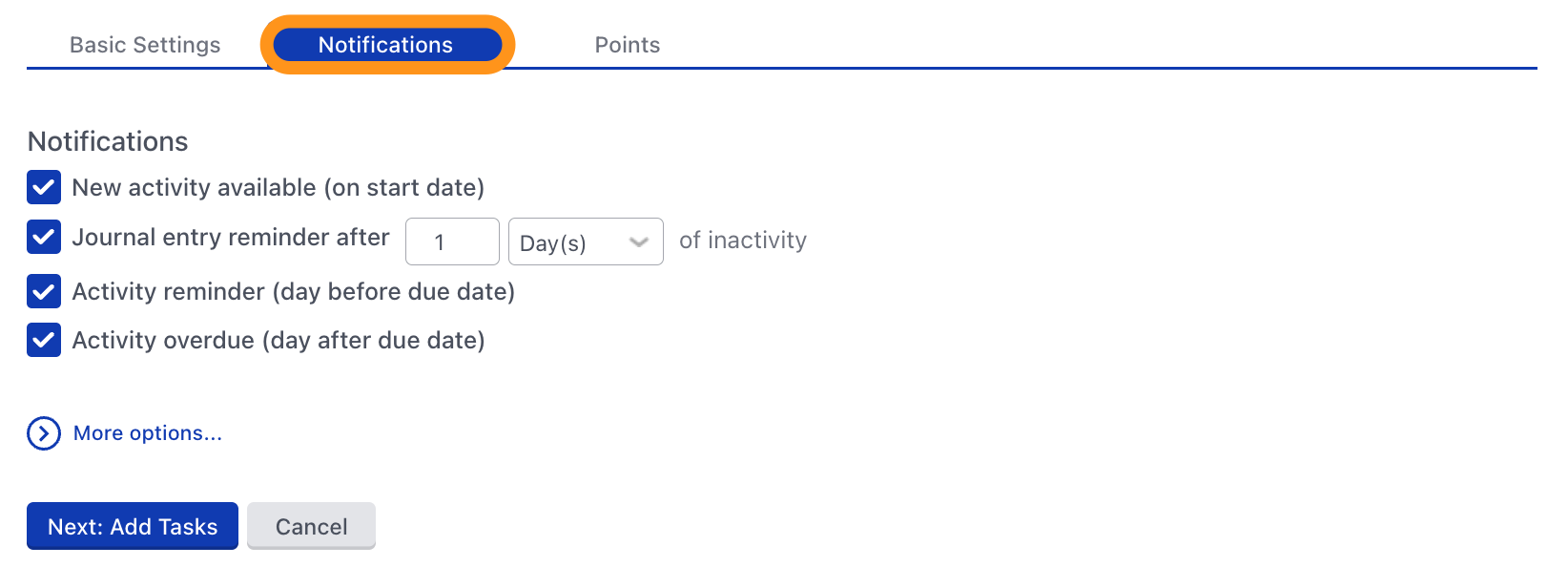Image resolution: width=1568 pixels, height=567 pixels.
Task: Toggle the Journal entry reminder checkbox
Action: (x=44, y=237)
